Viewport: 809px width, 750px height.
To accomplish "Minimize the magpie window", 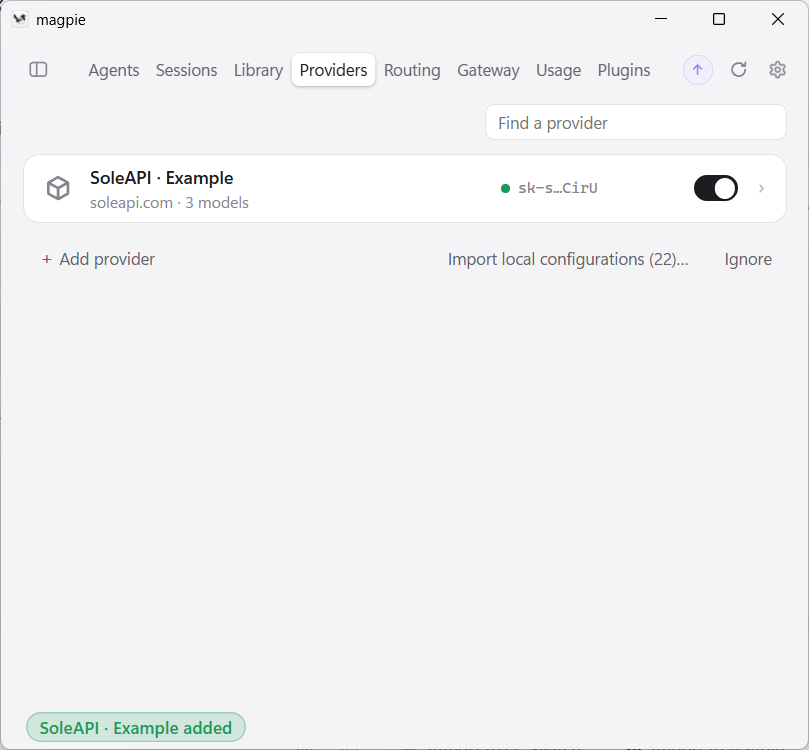I will pyautogui.click(x=661, y=19).
